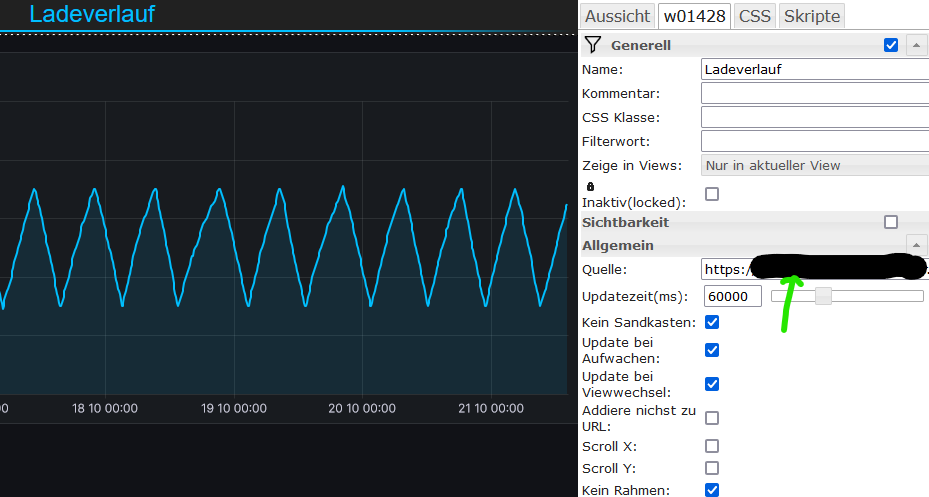Open the Skripte tab
929x497 pixels.
point(811,16)
